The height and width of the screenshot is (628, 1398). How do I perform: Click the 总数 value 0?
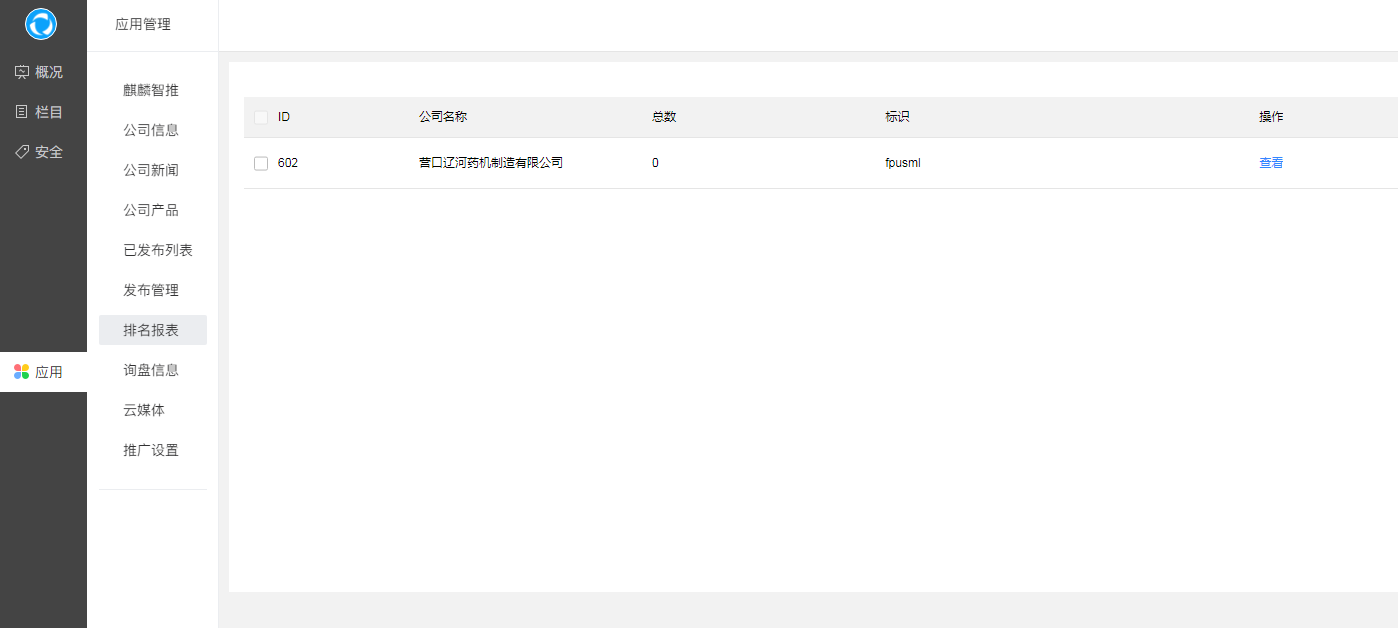pos(655,163)
